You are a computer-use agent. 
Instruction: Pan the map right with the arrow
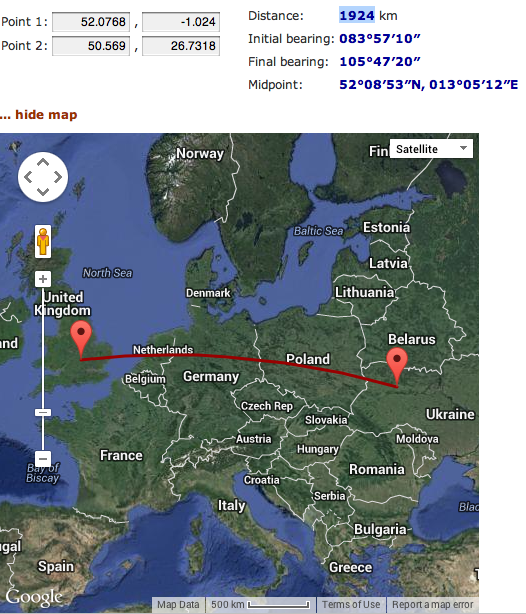tap(58, 177)
